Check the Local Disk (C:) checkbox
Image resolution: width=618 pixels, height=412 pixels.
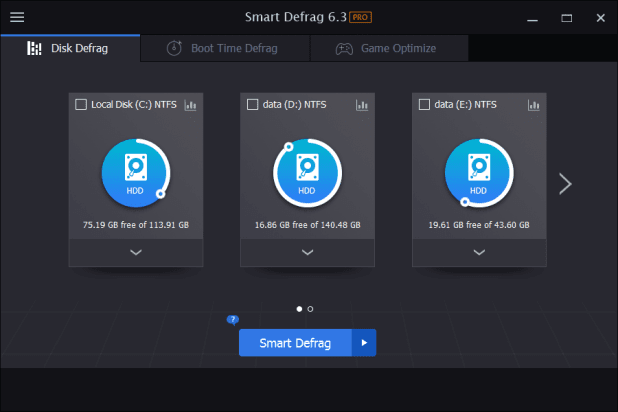81,104
